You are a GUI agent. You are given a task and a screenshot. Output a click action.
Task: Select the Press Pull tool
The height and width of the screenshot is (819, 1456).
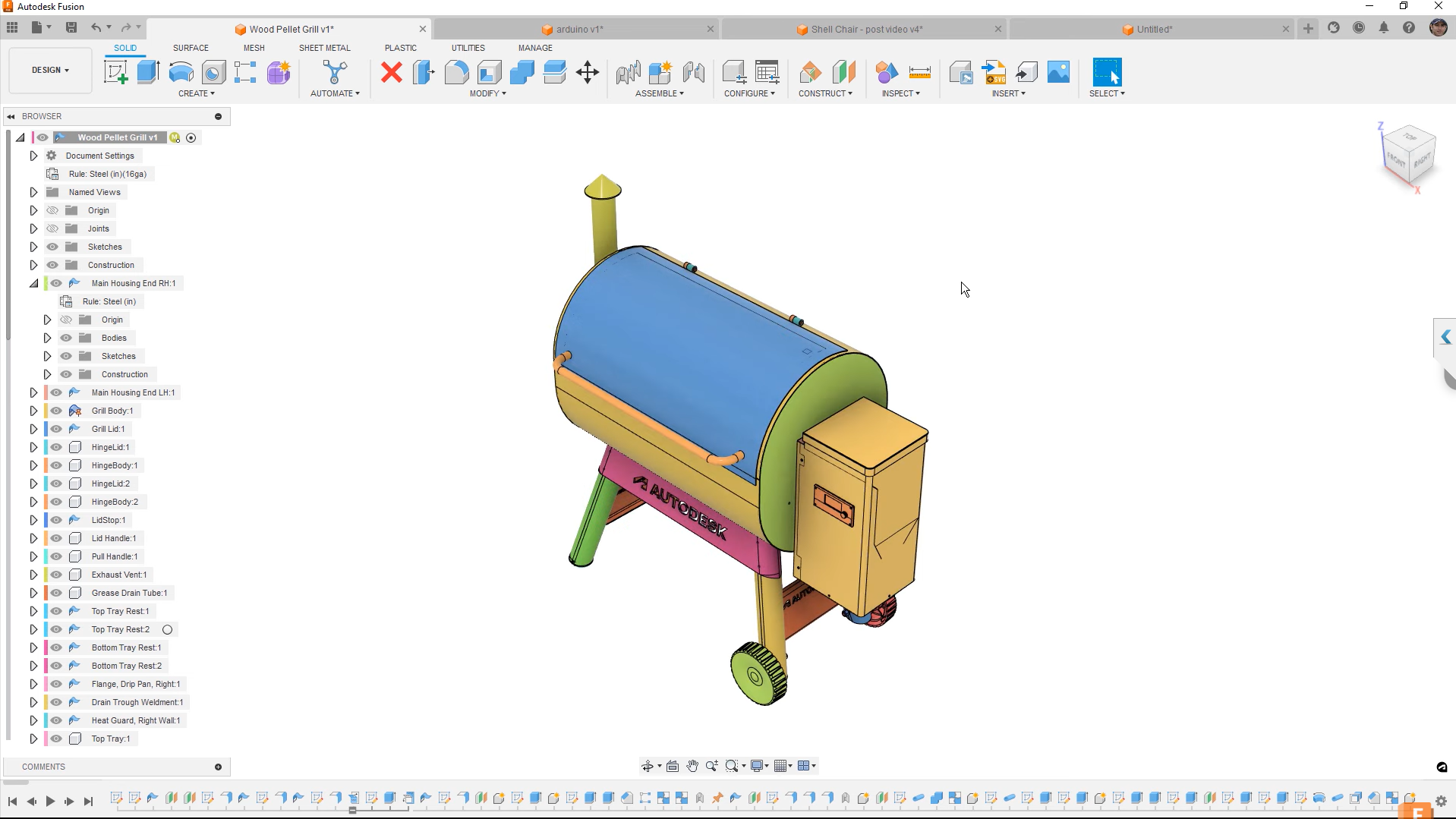coord(424,73)
